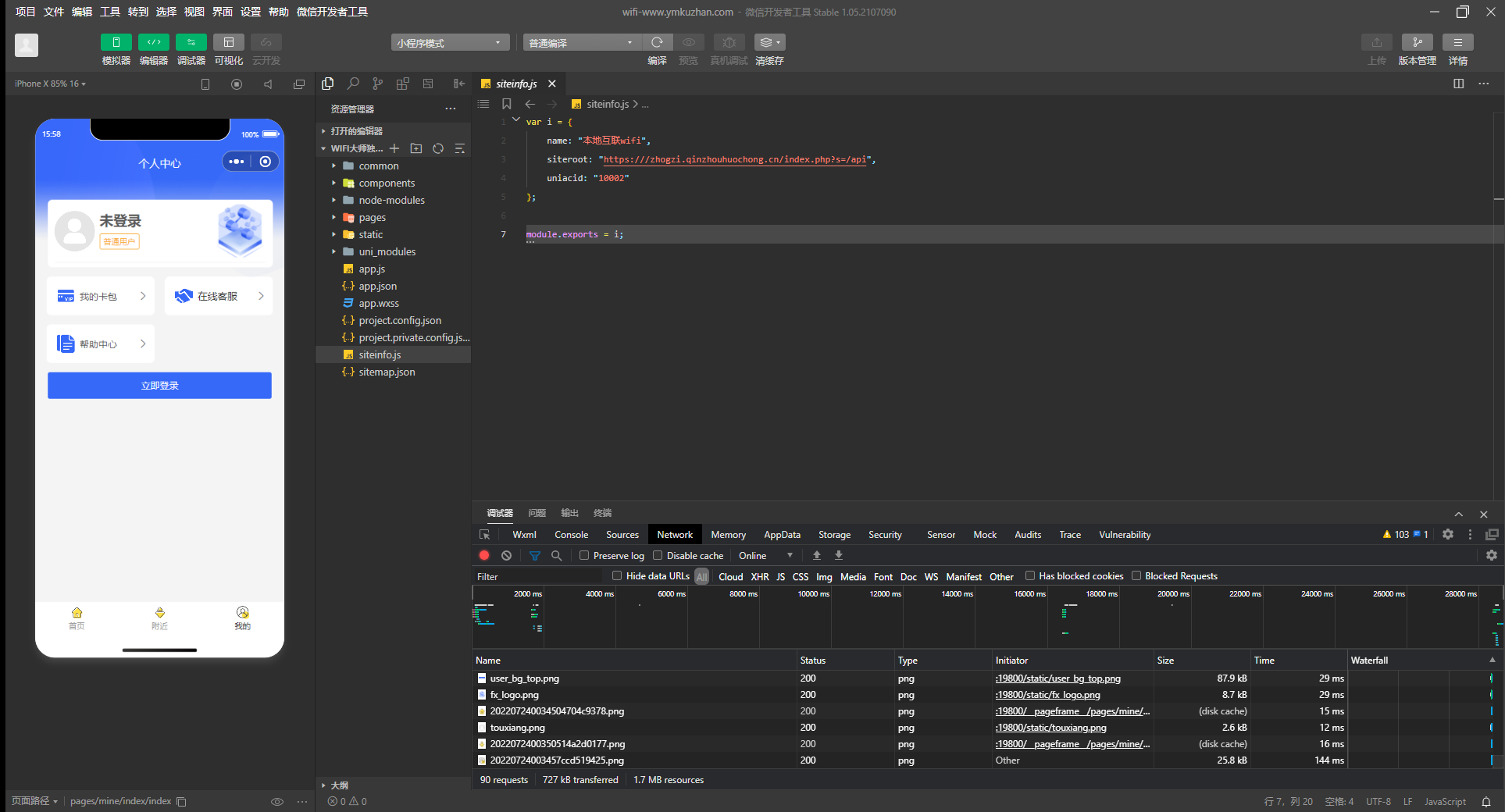Open the 设置 menu in menu bar
The image size is (1505, 812).
(x=251, y=12)
